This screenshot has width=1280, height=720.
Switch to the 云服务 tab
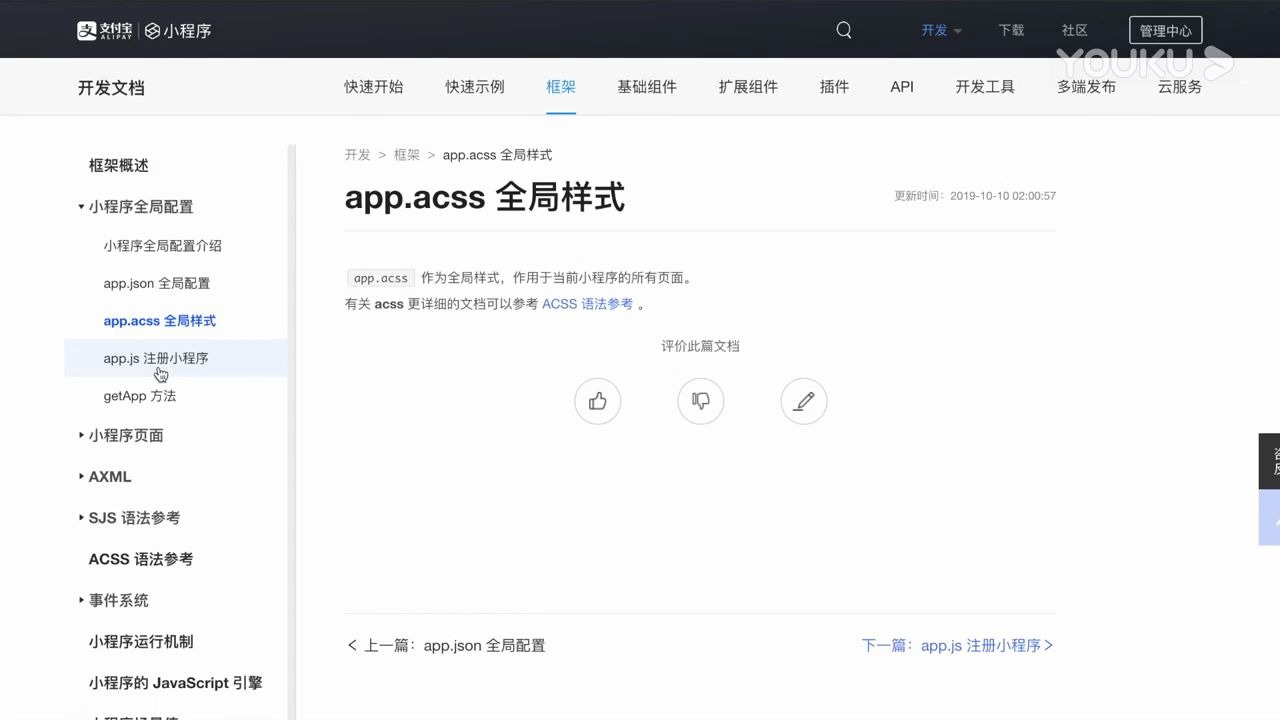pyautogui.click(x=1180, y=87)
